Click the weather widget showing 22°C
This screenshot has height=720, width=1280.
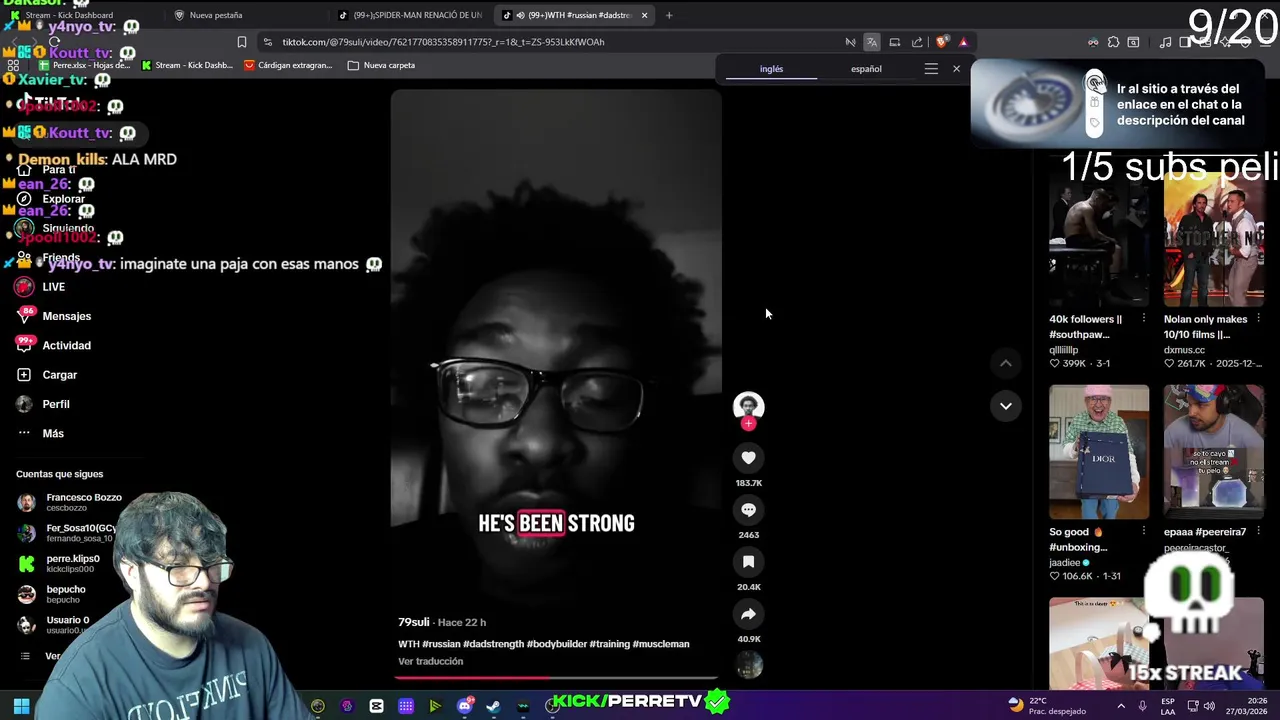click(1046, 705)
